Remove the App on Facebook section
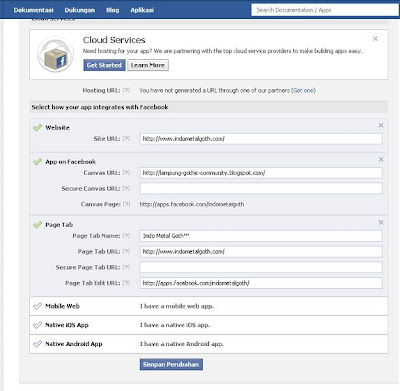 (x=381, y=160)
